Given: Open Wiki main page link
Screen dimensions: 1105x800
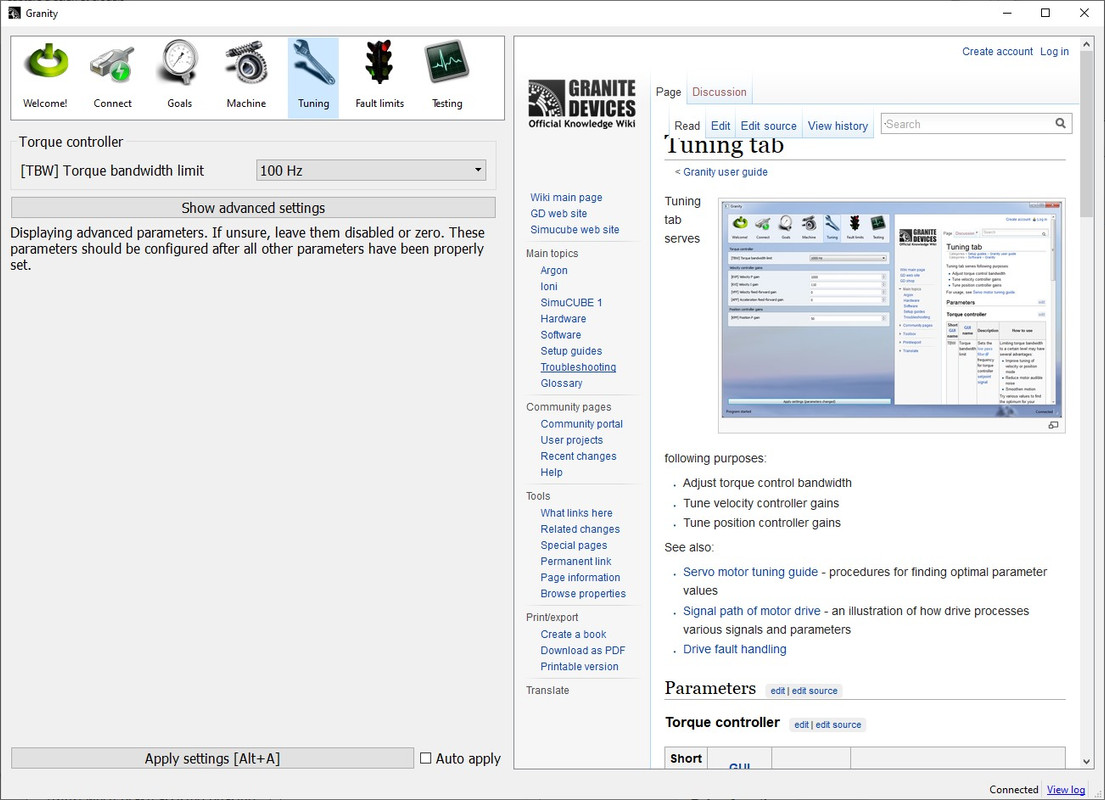Looking at the screenshot, I should click(x=566, y=197).
